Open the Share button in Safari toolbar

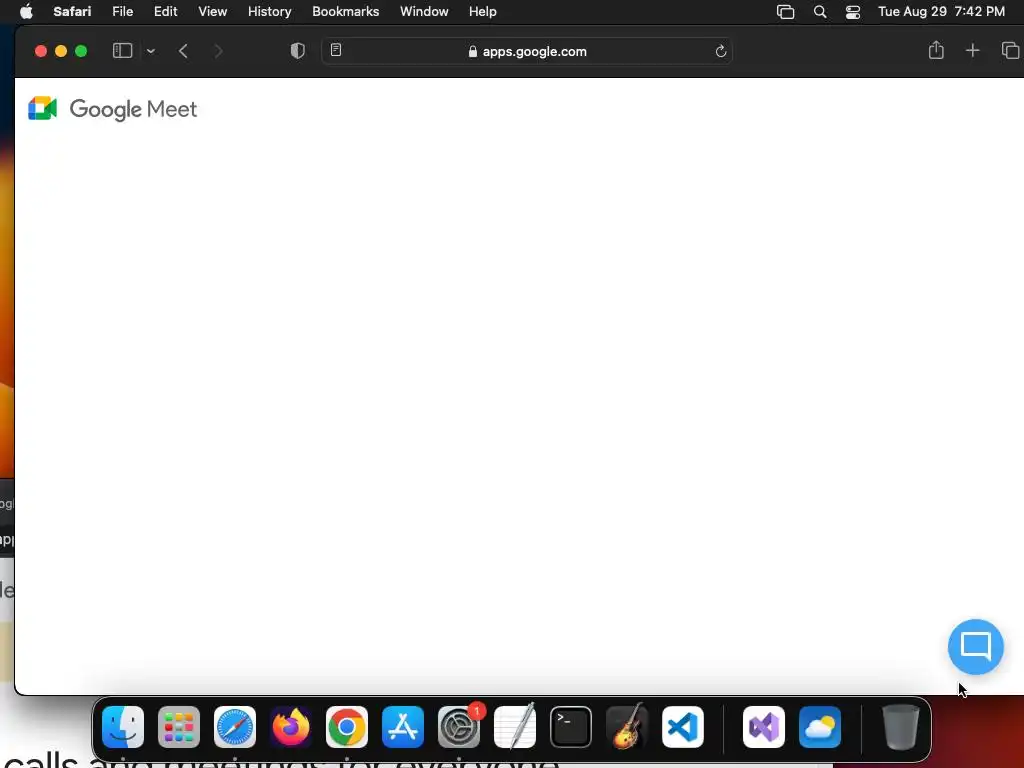click(936, 50)
